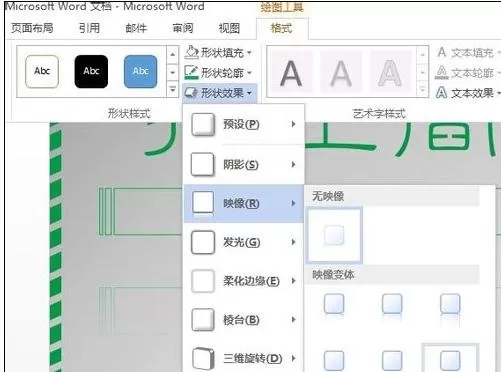The image size is (501, 372).
Task: Click the 预设 preset effect icon
Action: tap(203, 125)
